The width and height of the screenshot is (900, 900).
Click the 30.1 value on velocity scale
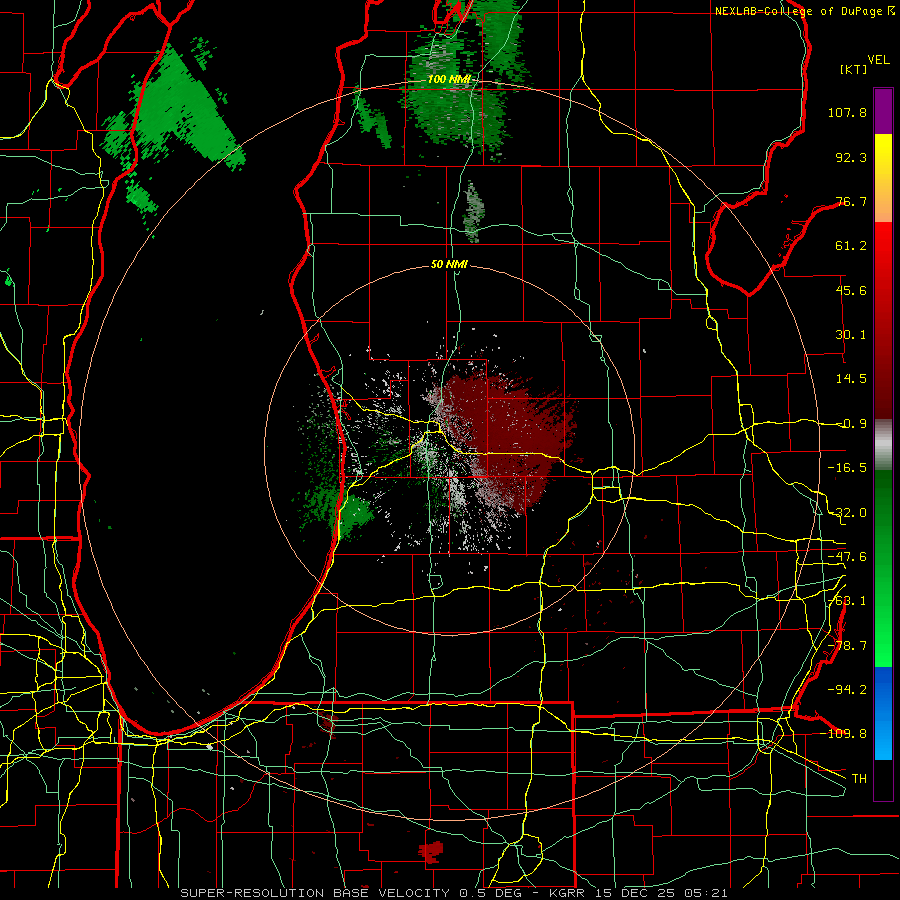click(x=851, y=335)
